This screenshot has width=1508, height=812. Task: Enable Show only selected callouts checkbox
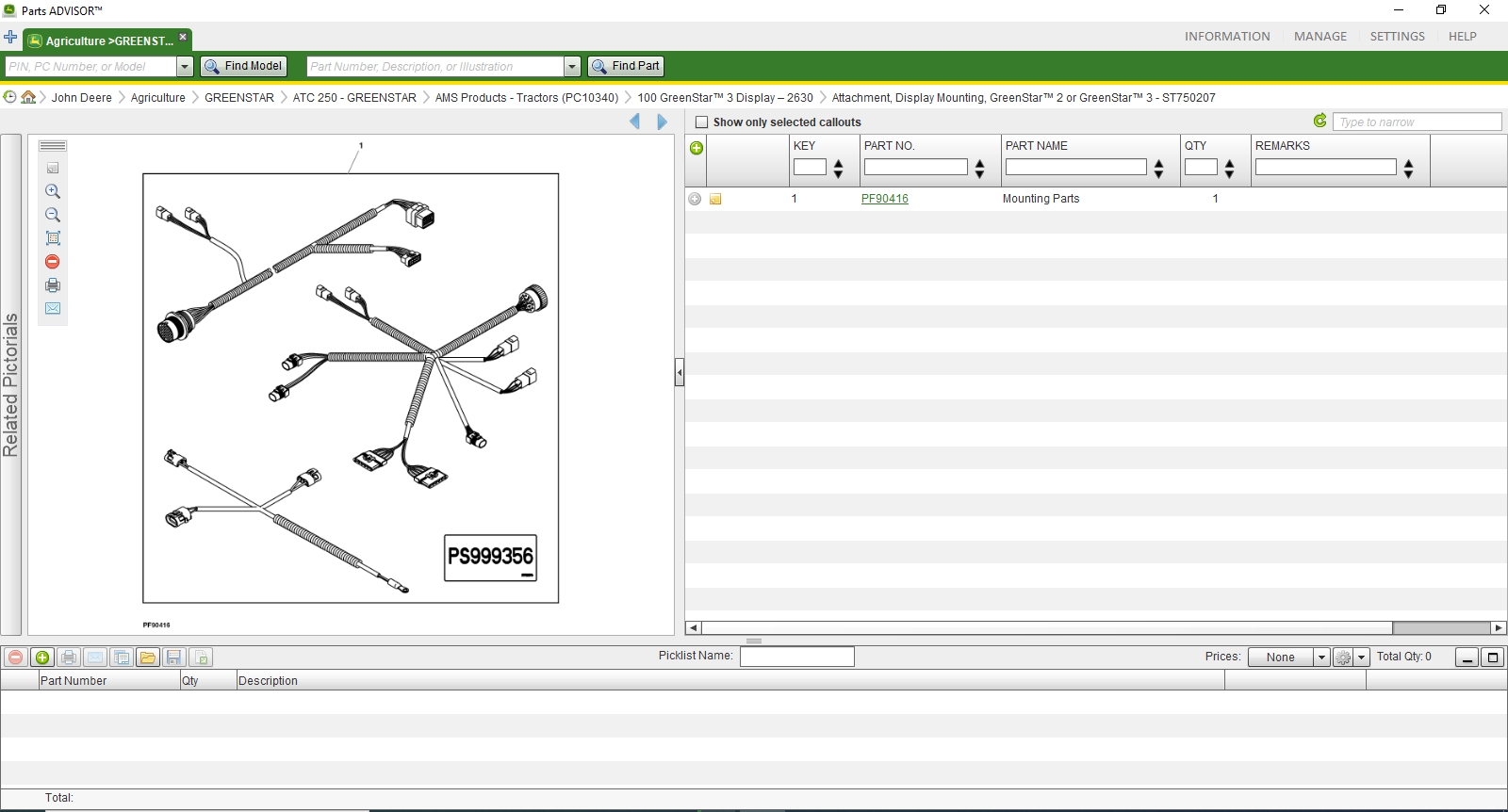point(701,122)
